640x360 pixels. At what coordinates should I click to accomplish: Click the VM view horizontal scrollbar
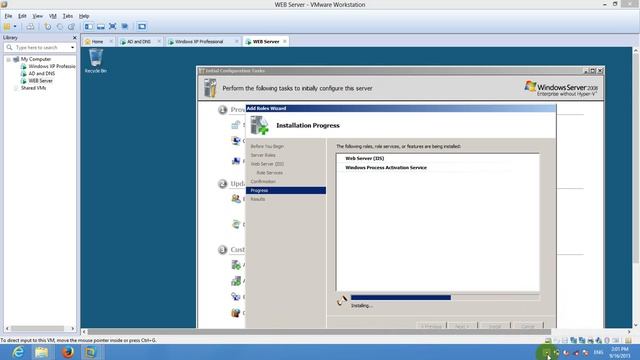click(319, 332)
